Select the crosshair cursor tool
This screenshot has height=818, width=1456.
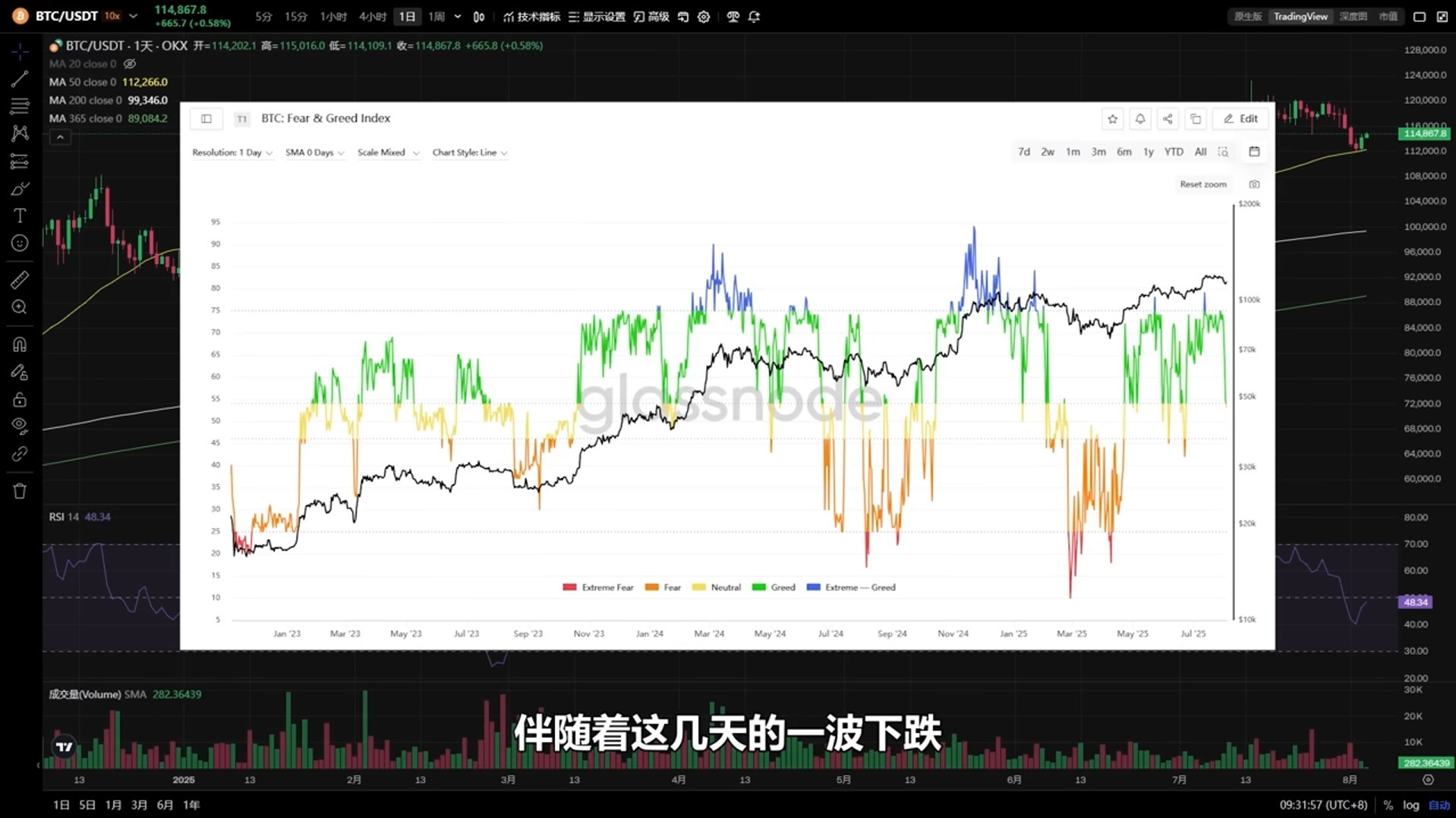[20, 52]
